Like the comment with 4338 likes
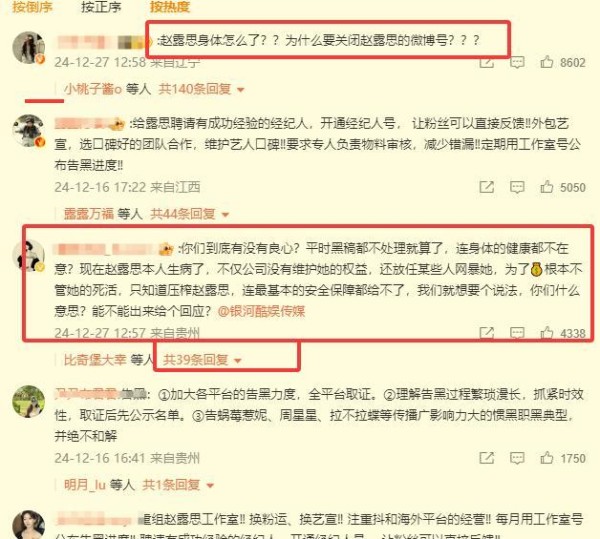600x539 pixels. click(x=546, y=333)
